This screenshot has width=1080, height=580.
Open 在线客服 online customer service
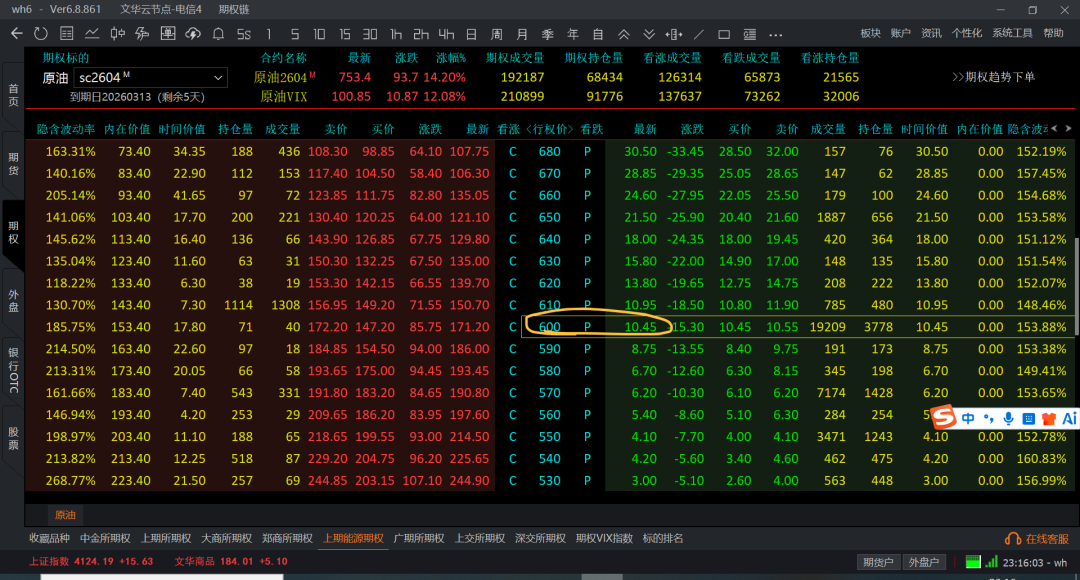coord(1037,538)
